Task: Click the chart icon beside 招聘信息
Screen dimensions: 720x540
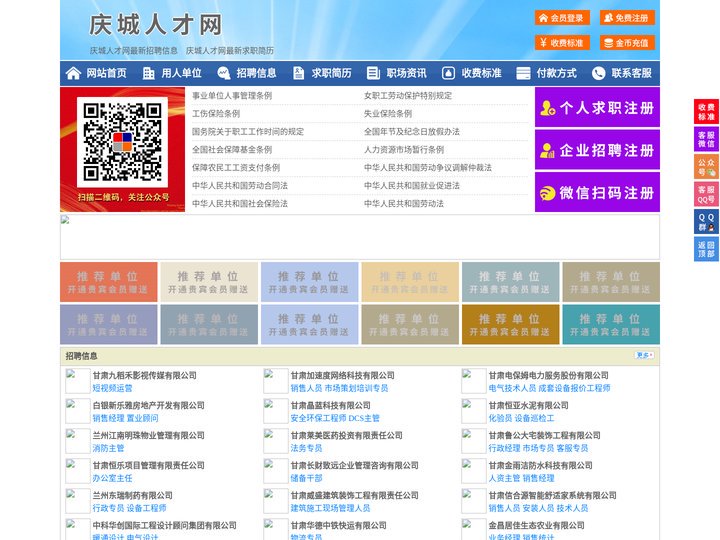Action: click(223, 73)
